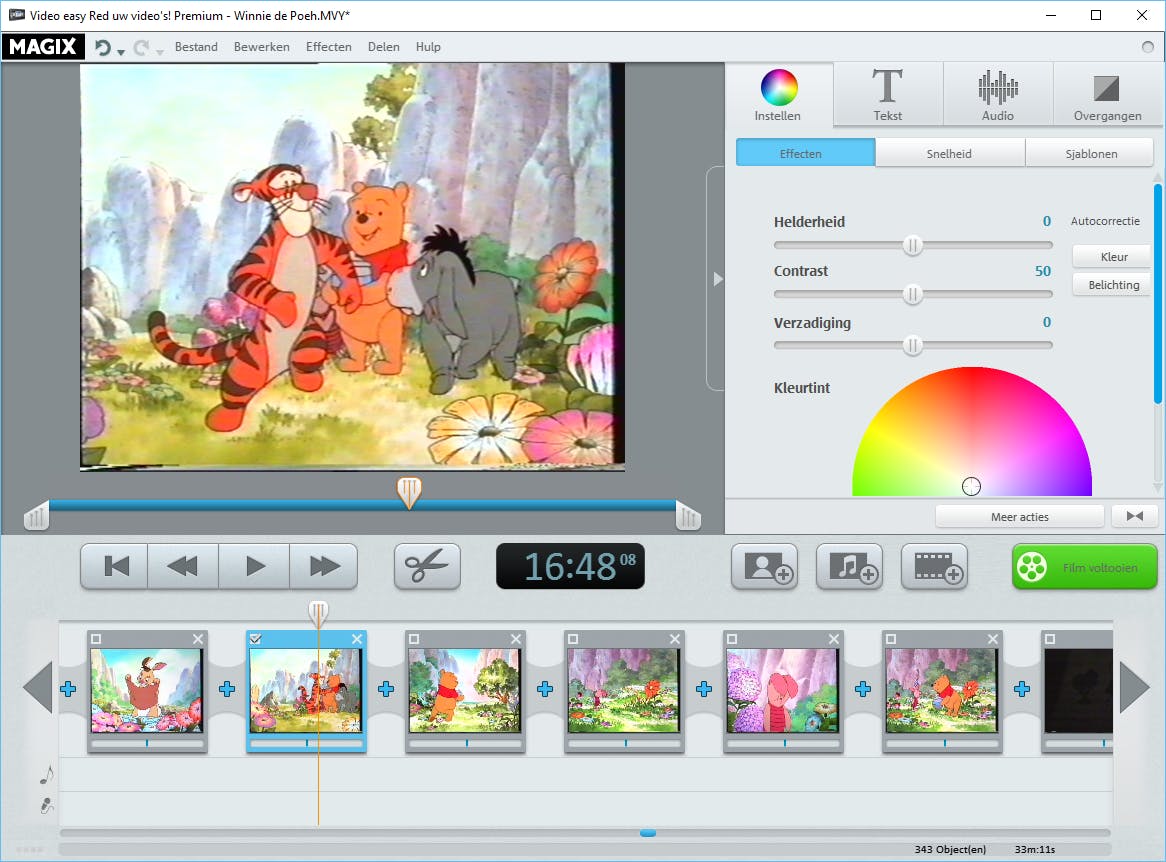Click the preview playback position marker
The image size is (1166, 862).
coord(409,492)
